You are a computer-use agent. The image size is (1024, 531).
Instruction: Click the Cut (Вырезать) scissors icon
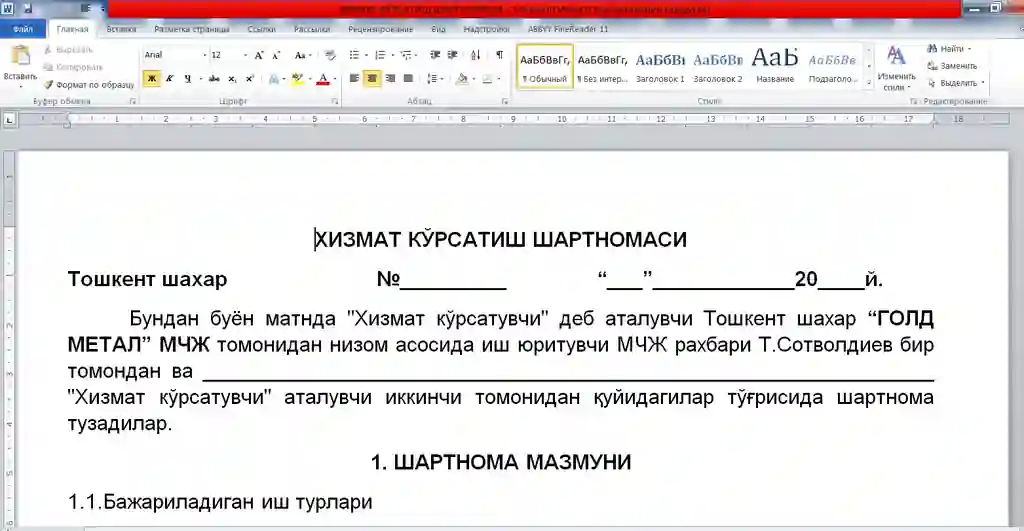point(48,50)
